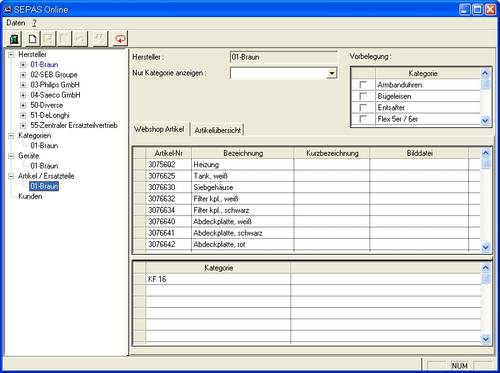Select 01-Braun under Kategorien
This screenshot has height=373, width=500.
pos(44,146)
